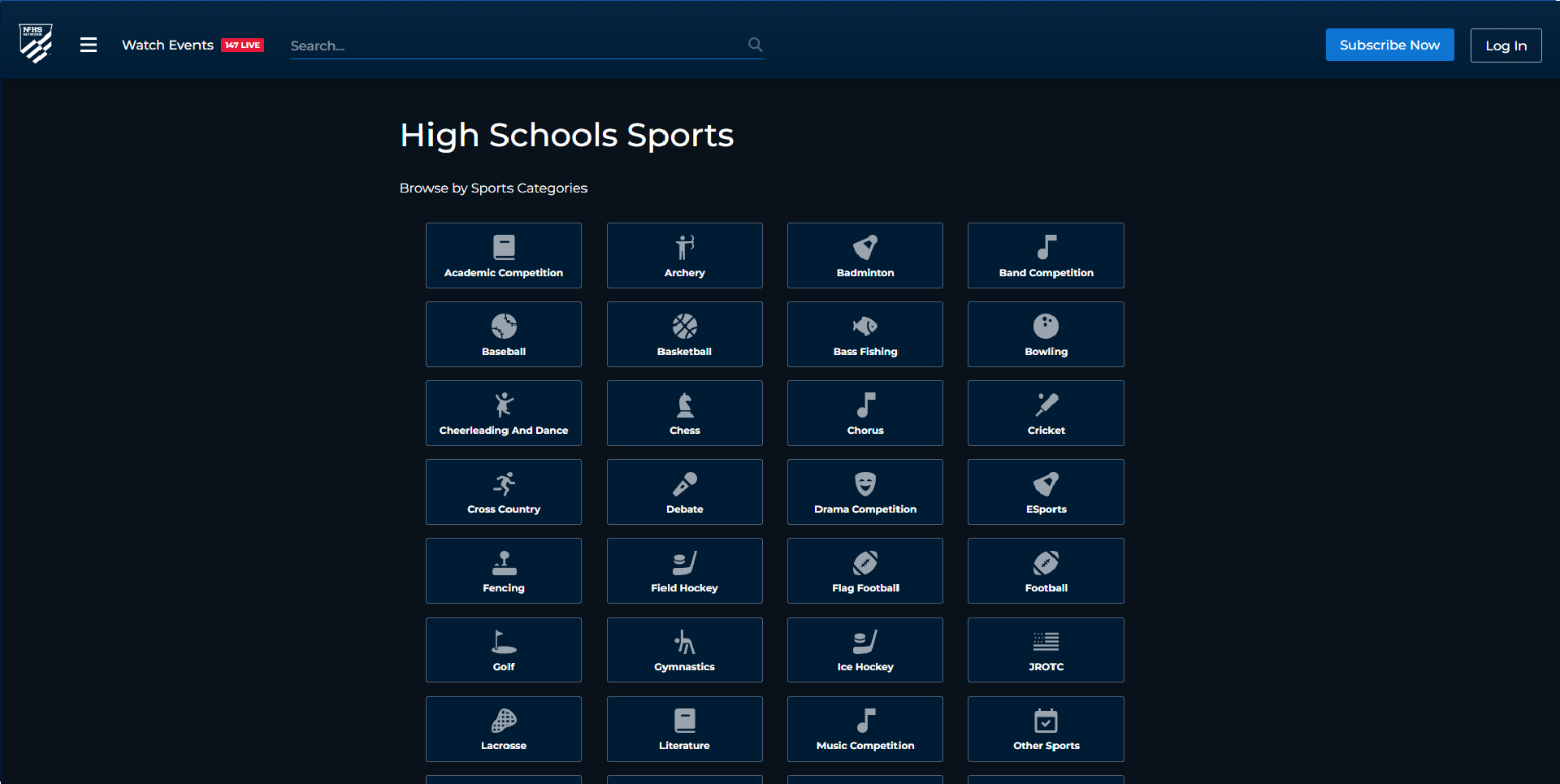Open the hamburger navigation menu
This screenshot has width=1560, height=784.
89,45
